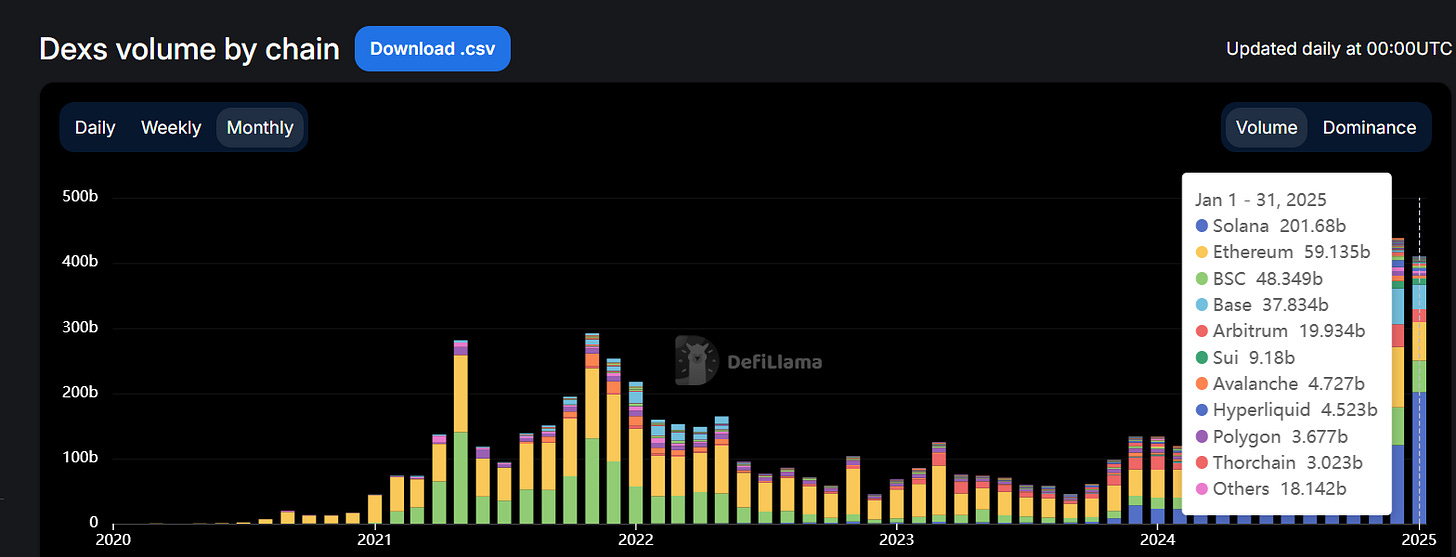Click the January 2025 bar under dashed line

[x=1419, y=390]
